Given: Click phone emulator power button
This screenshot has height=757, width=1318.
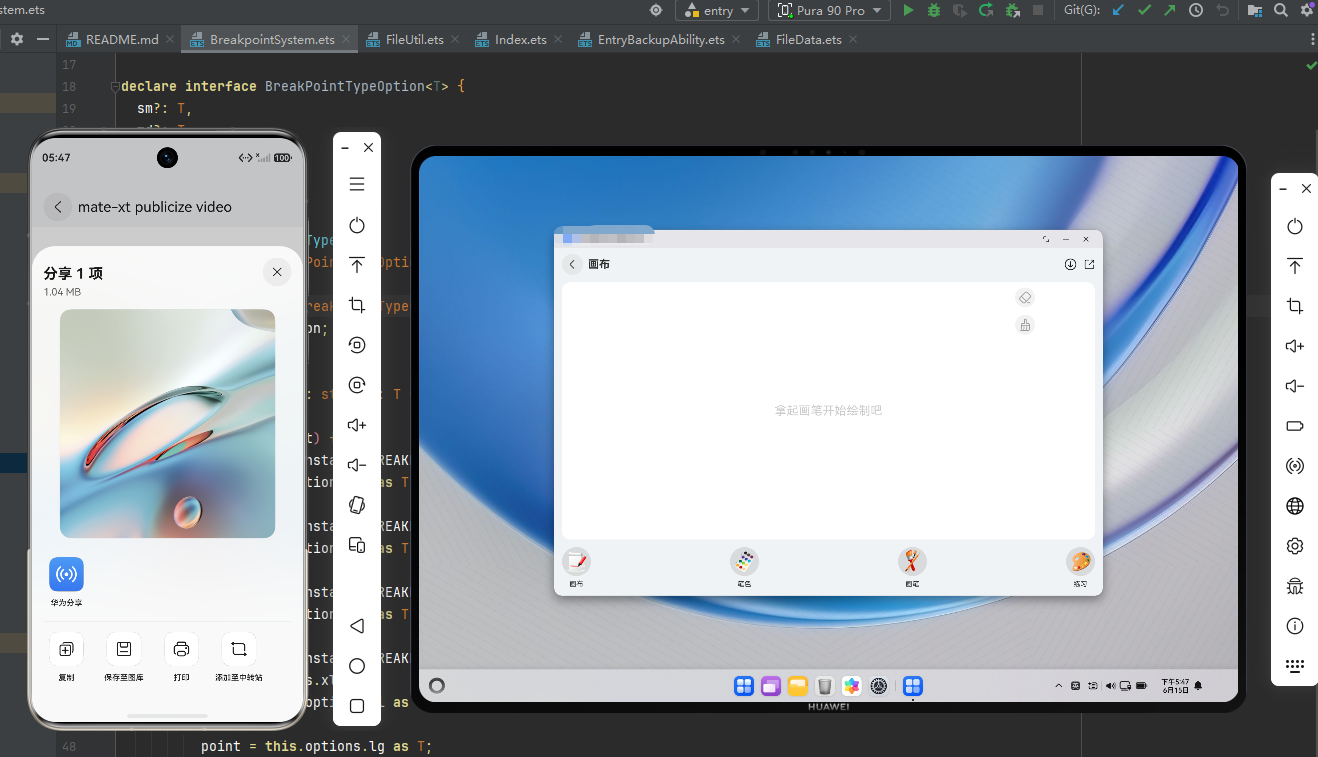Looking at the screenshot, I should pyautogui.click(x=357, y=225).
